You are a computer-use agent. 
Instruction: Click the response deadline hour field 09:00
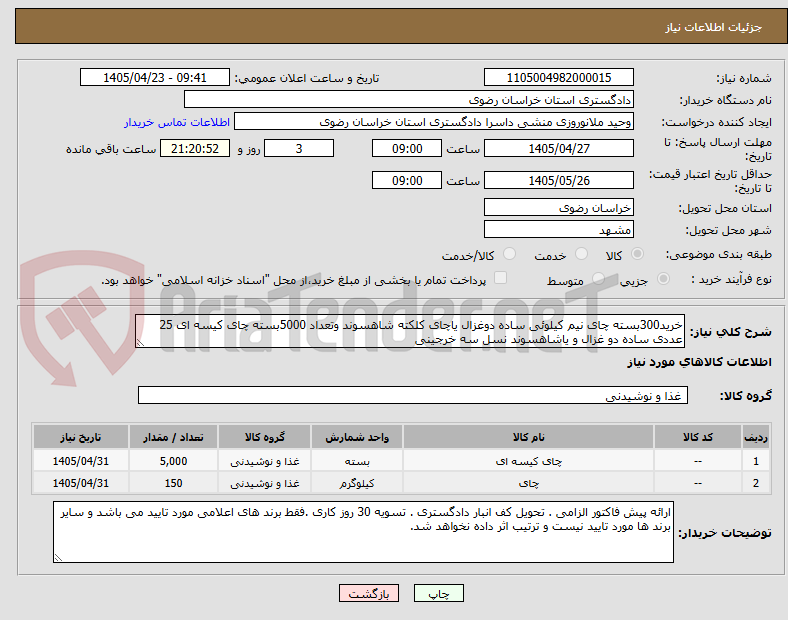tap(407, 148)
